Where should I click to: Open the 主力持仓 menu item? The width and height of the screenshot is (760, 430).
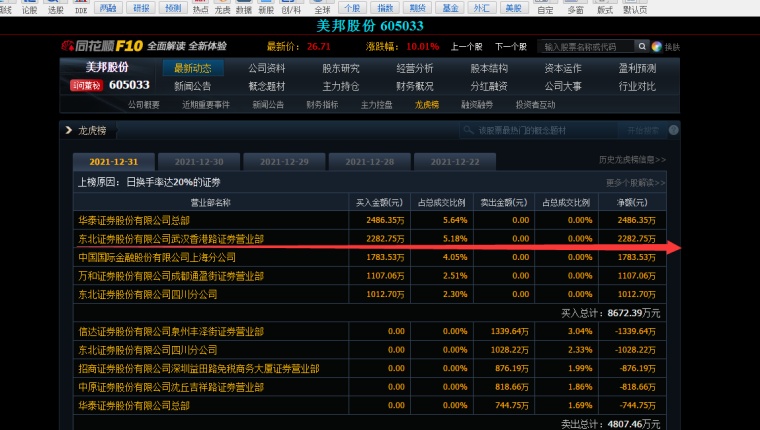[x=340, y=86]
